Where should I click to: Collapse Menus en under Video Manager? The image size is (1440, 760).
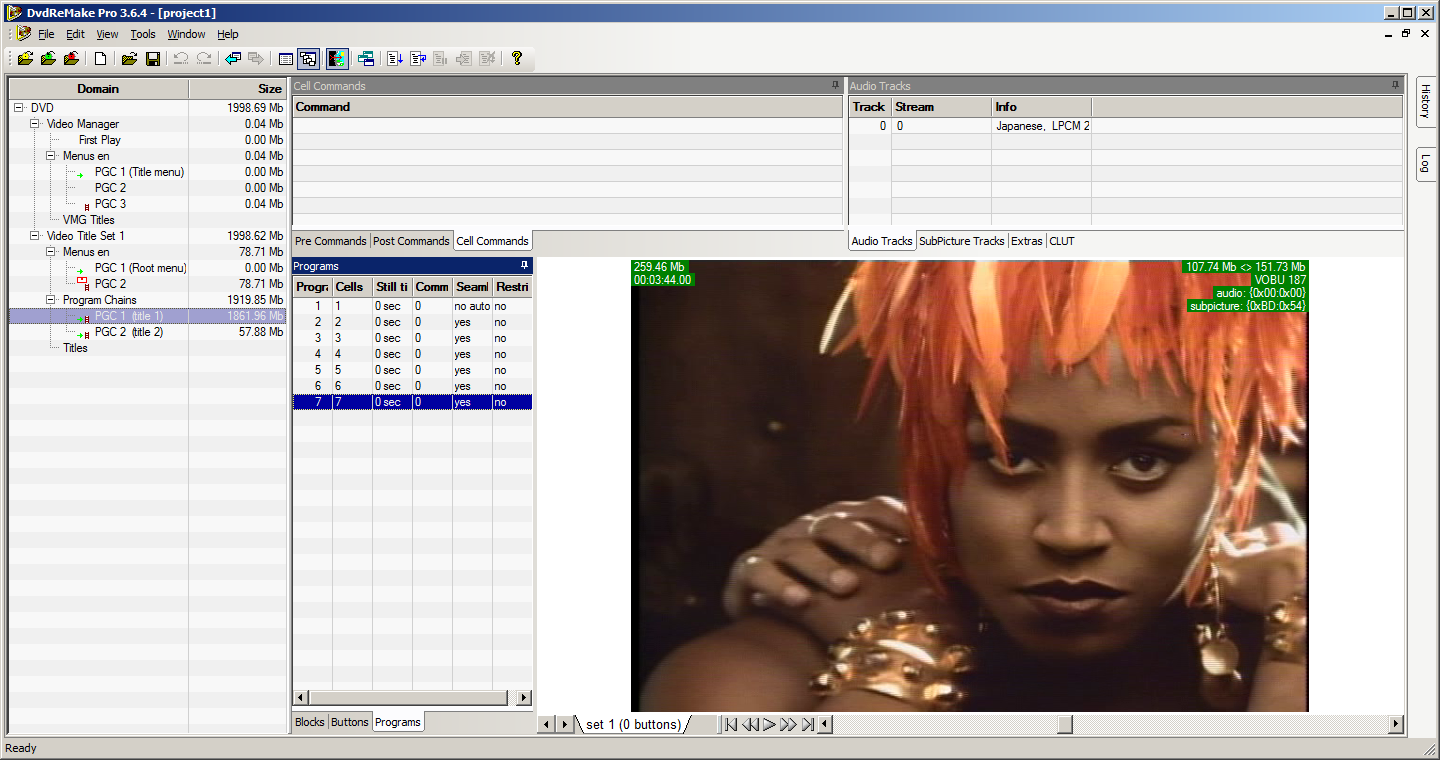point(51,156)
